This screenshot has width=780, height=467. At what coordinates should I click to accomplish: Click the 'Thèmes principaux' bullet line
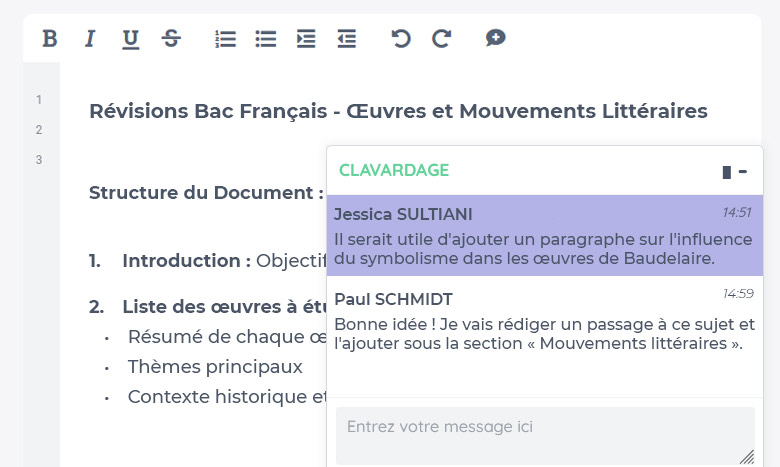(x=215, y=367)
